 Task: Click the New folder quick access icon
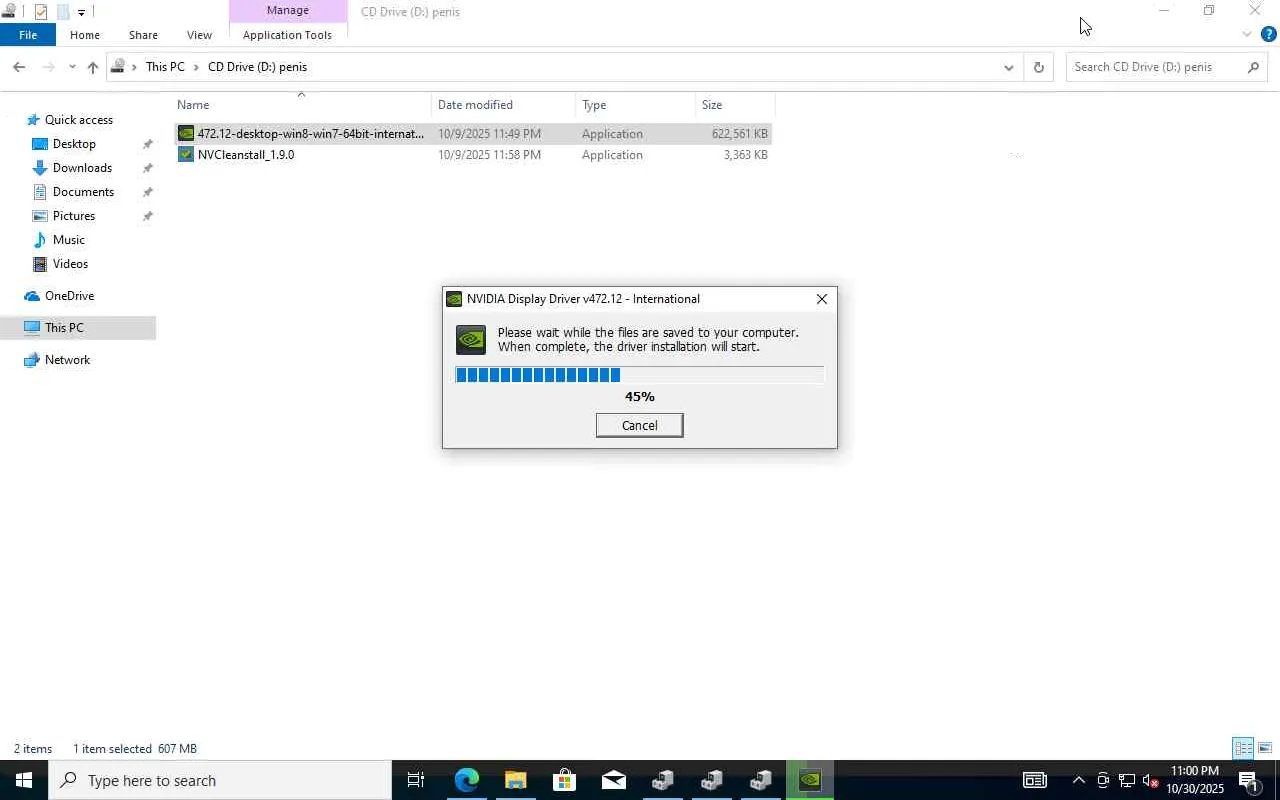62,12
